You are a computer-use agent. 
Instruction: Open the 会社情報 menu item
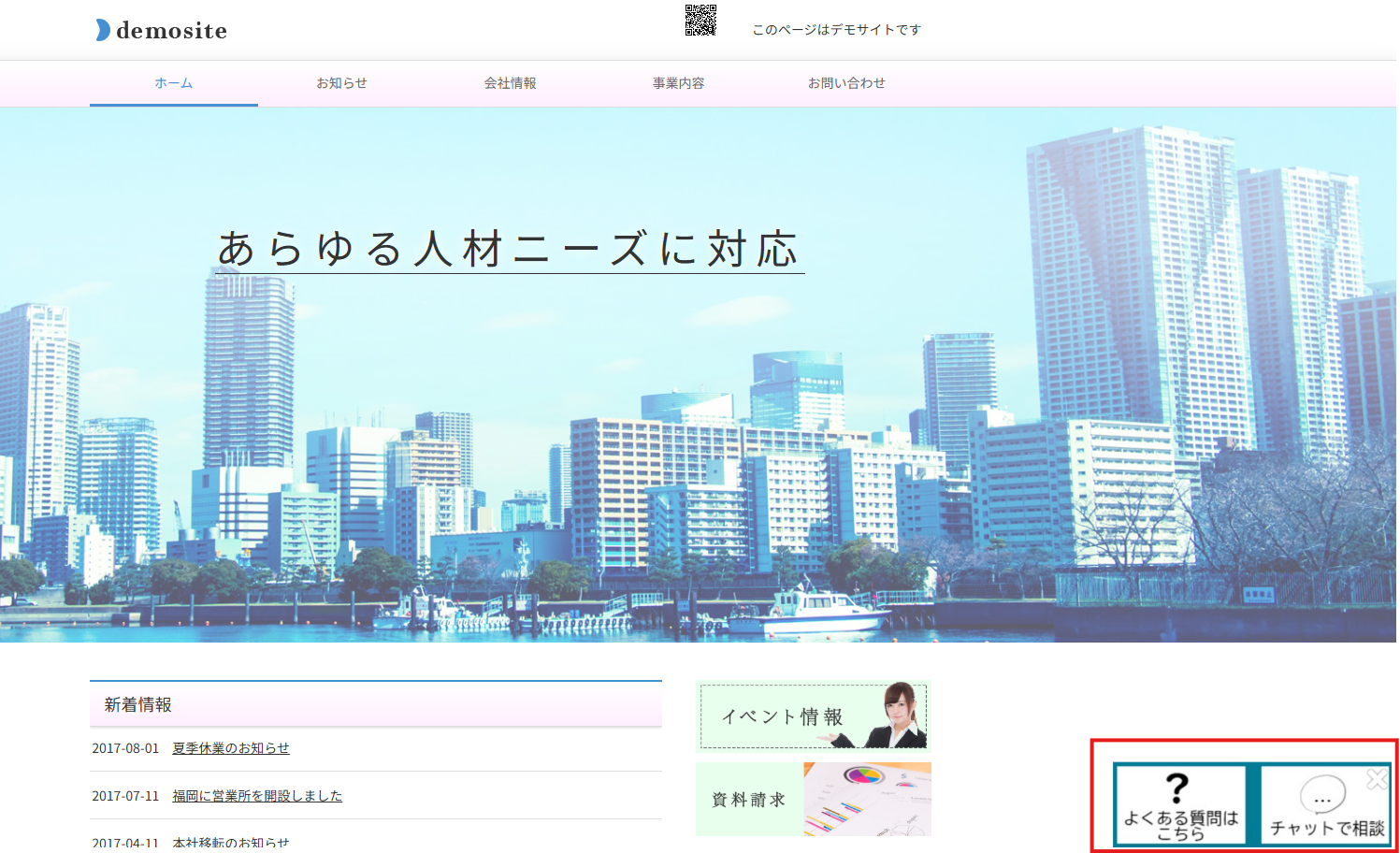510,83
